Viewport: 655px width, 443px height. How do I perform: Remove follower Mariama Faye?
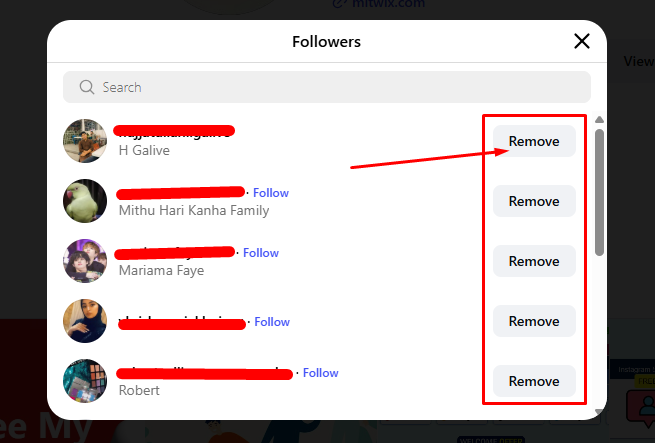pyautogui.click(x=534, y=261)
